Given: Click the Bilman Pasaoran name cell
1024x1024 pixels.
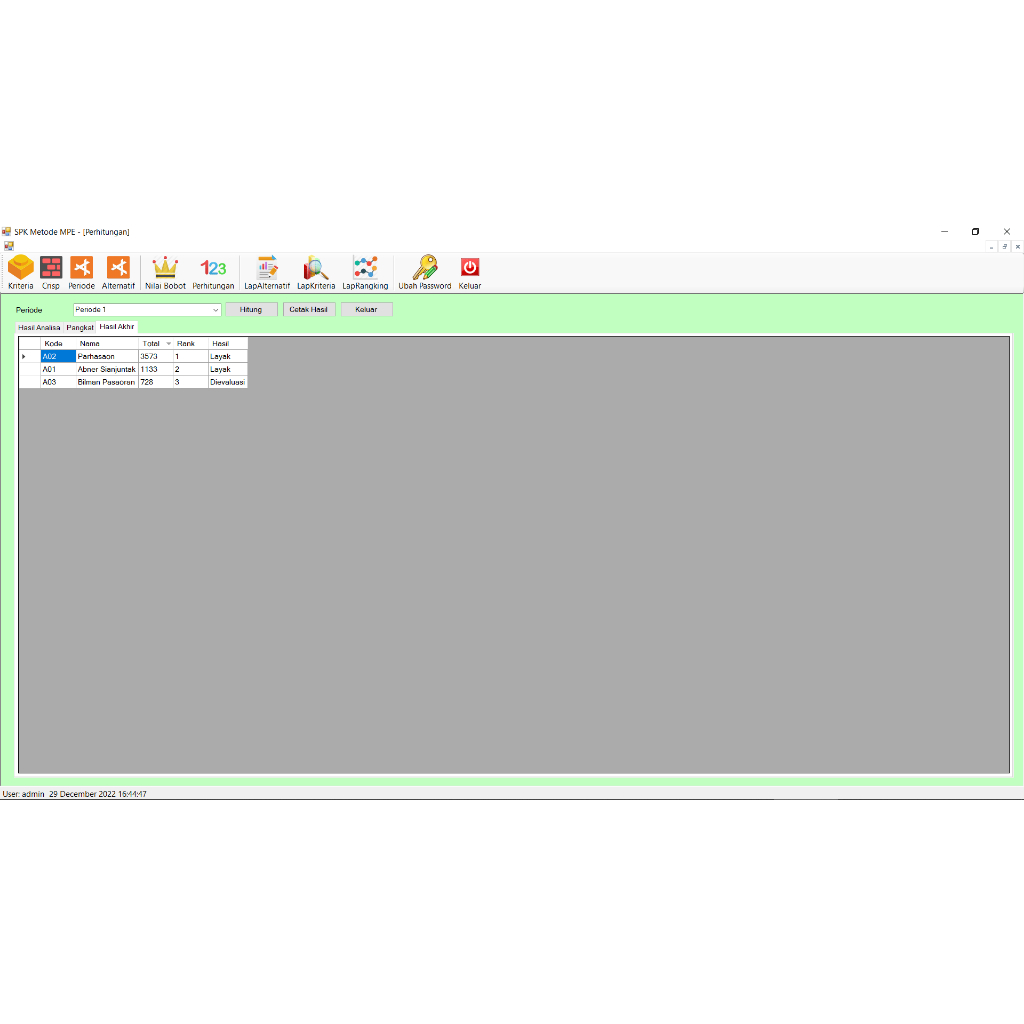Looking at the screenshot, I should point(106,382).
